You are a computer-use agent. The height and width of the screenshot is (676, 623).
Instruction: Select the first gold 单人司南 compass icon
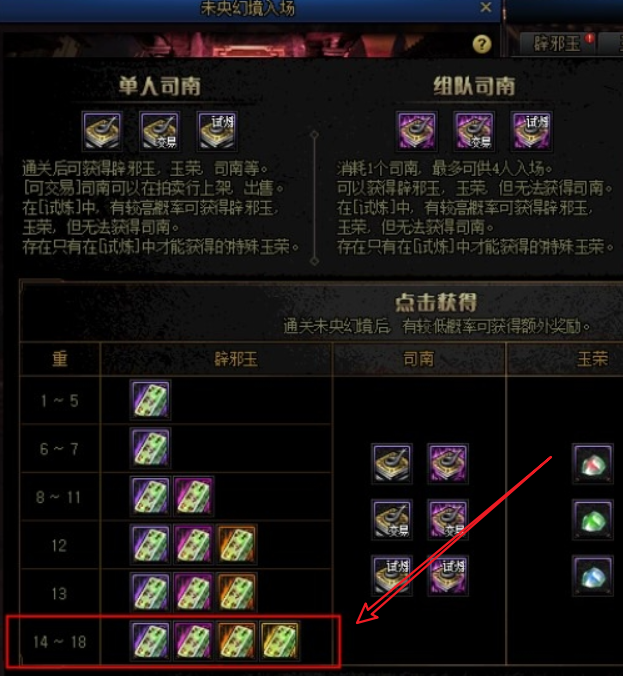coord(102,131)
